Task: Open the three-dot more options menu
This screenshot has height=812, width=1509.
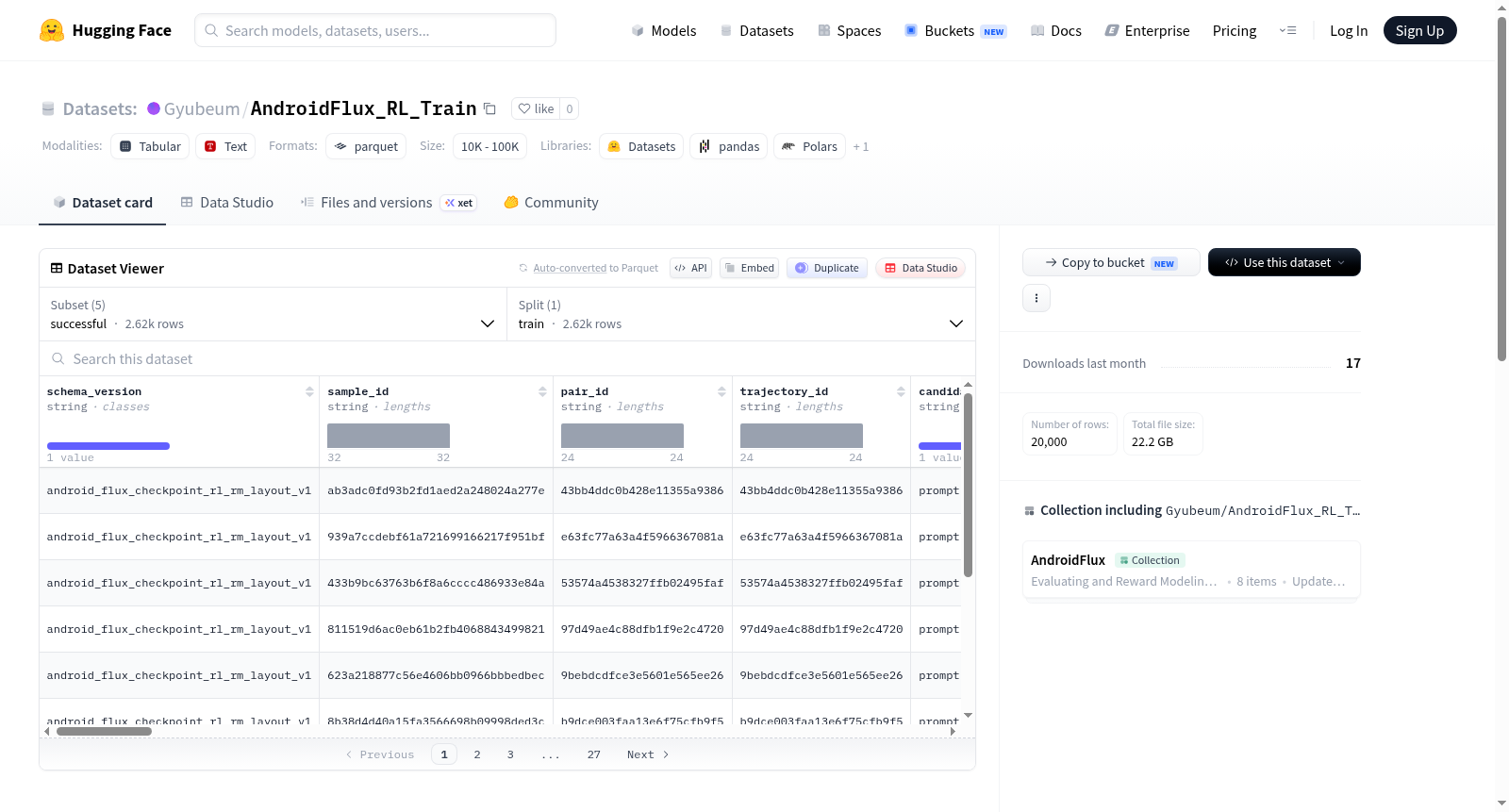Action: (1036, 298)
